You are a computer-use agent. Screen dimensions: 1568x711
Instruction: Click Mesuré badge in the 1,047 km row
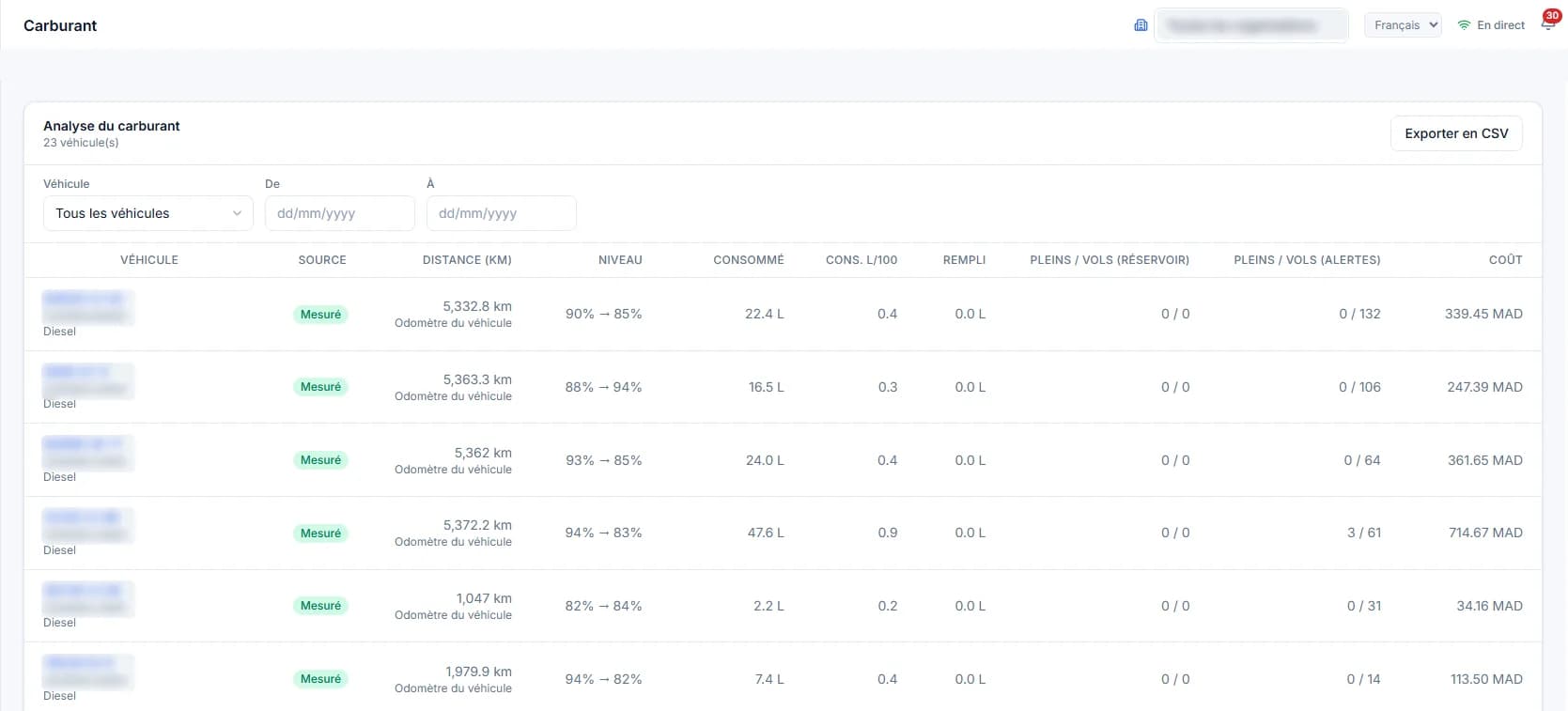coord(320,606)
